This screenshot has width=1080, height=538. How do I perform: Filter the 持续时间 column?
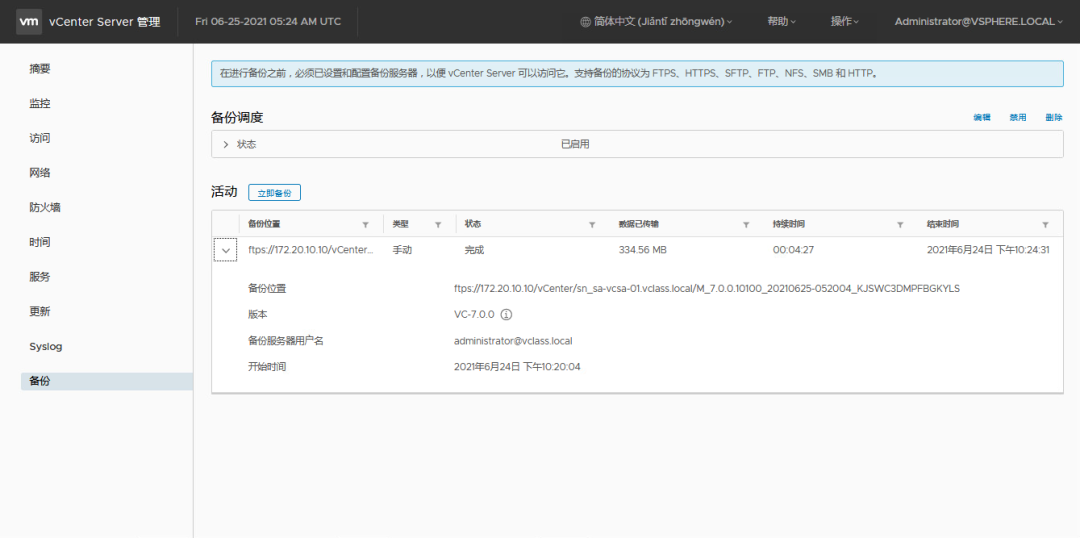click(x=900, y=225)
